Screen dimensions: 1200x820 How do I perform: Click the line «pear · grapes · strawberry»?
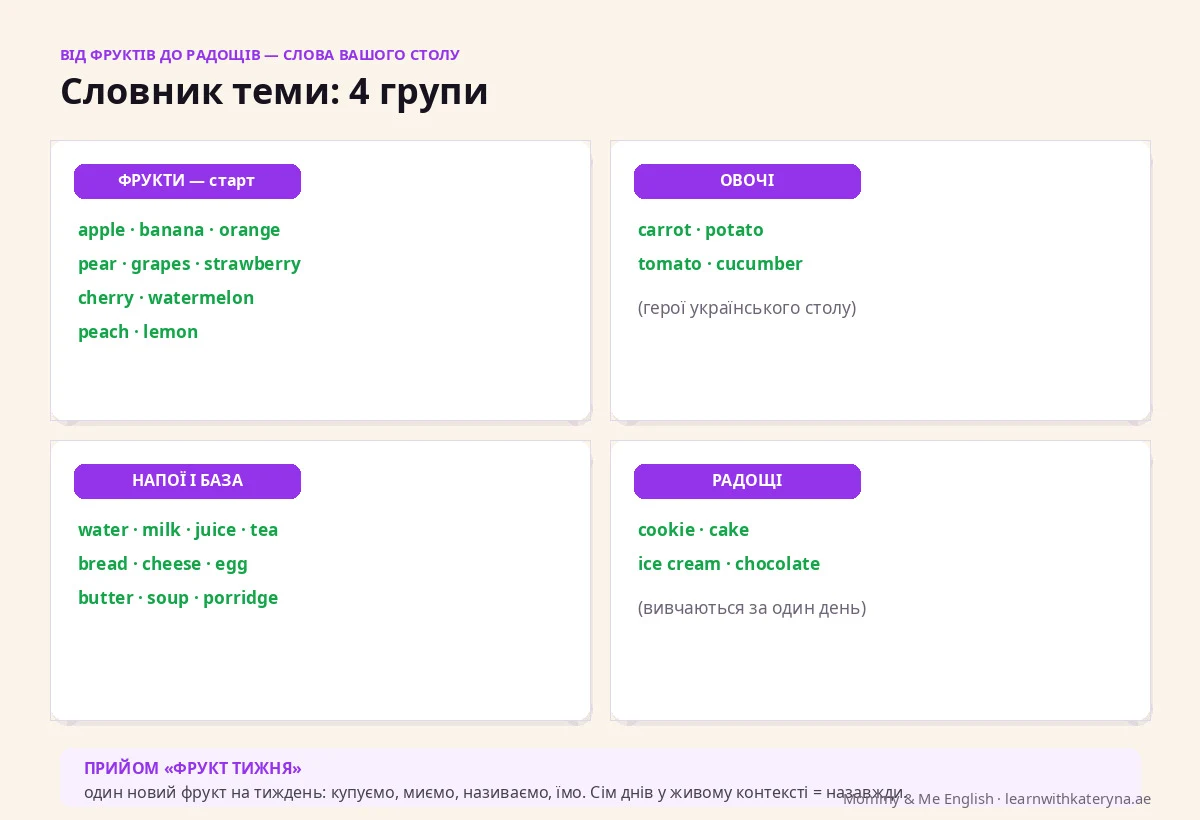point(189,264)
